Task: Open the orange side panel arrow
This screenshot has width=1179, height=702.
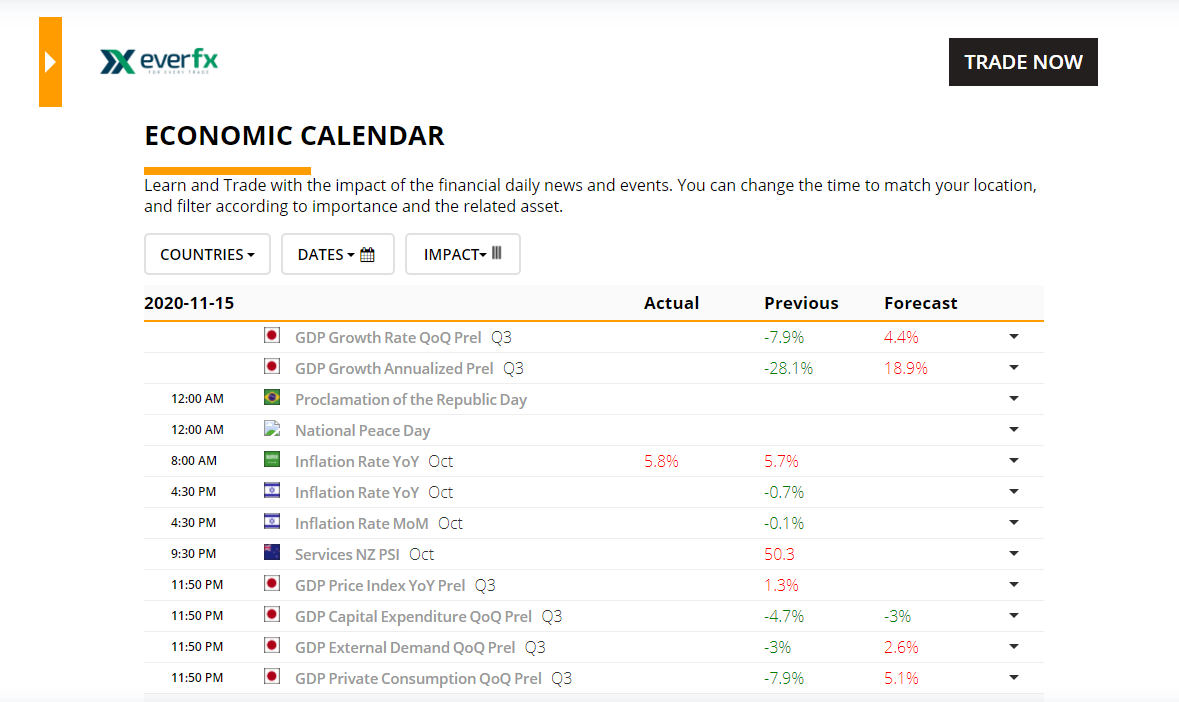Action: pos(50,62)
